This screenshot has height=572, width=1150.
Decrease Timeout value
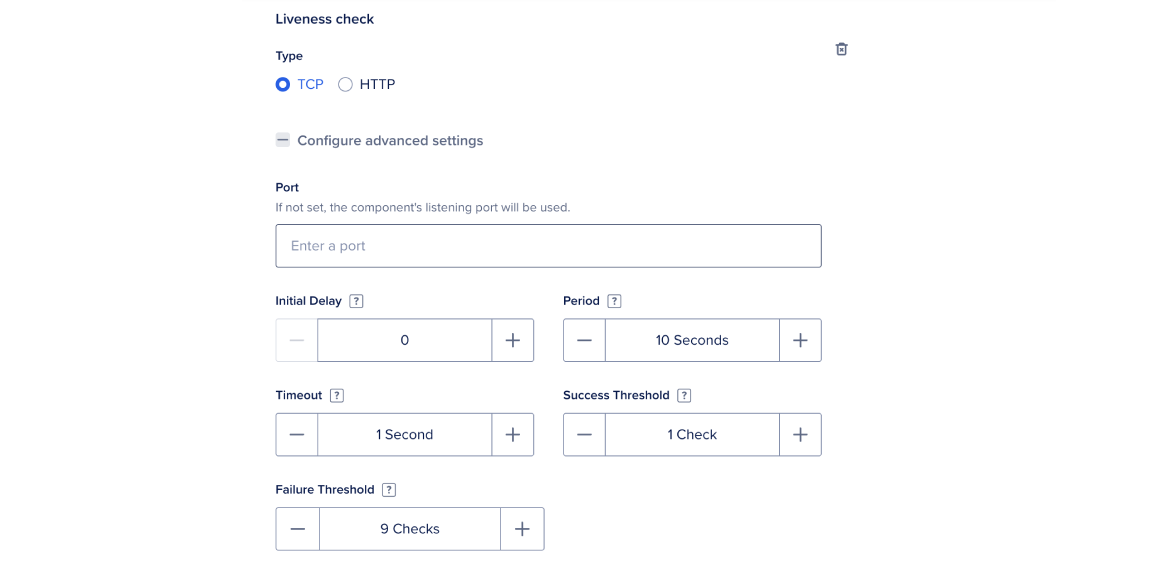click(297, 435)
